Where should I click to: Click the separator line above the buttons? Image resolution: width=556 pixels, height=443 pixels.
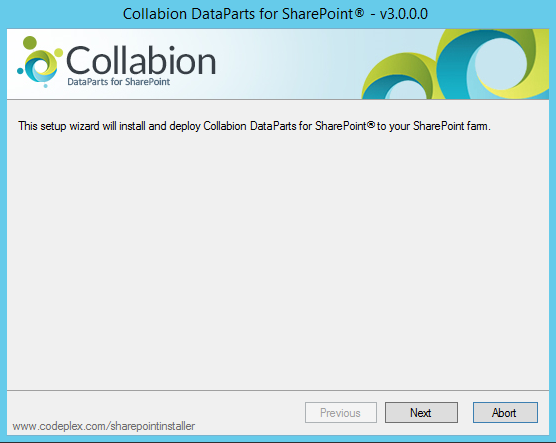278,391
